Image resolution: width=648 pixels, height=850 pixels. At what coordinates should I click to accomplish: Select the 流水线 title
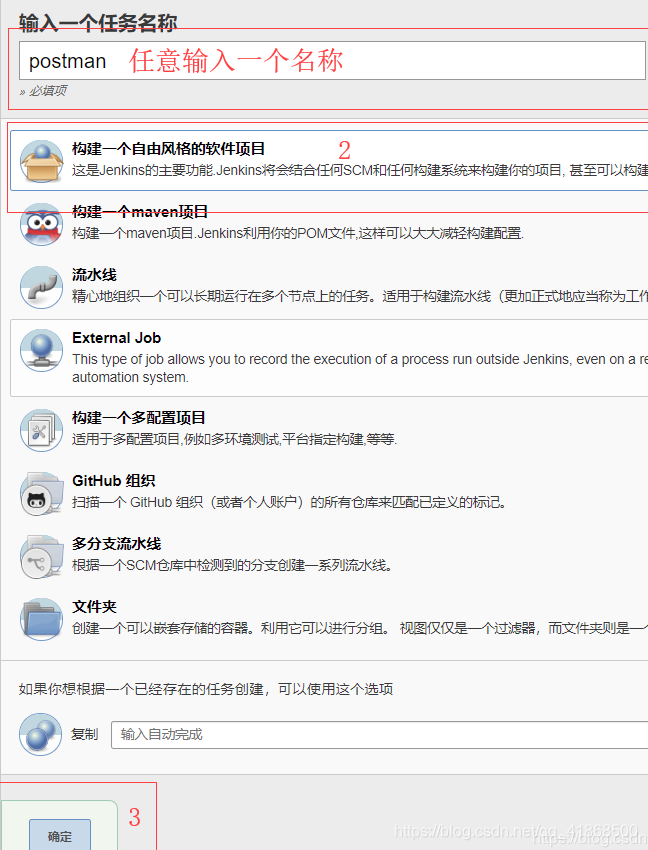94,275
